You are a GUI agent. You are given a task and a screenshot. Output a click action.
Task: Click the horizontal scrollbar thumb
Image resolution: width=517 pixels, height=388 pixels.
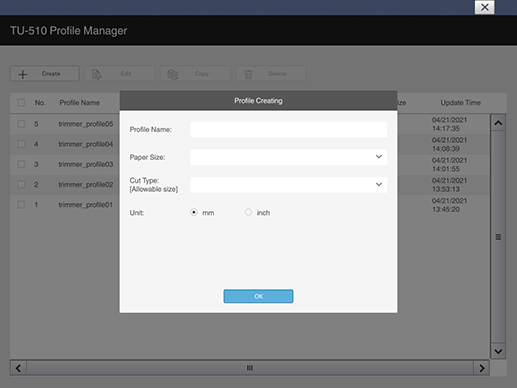(250, 368)
